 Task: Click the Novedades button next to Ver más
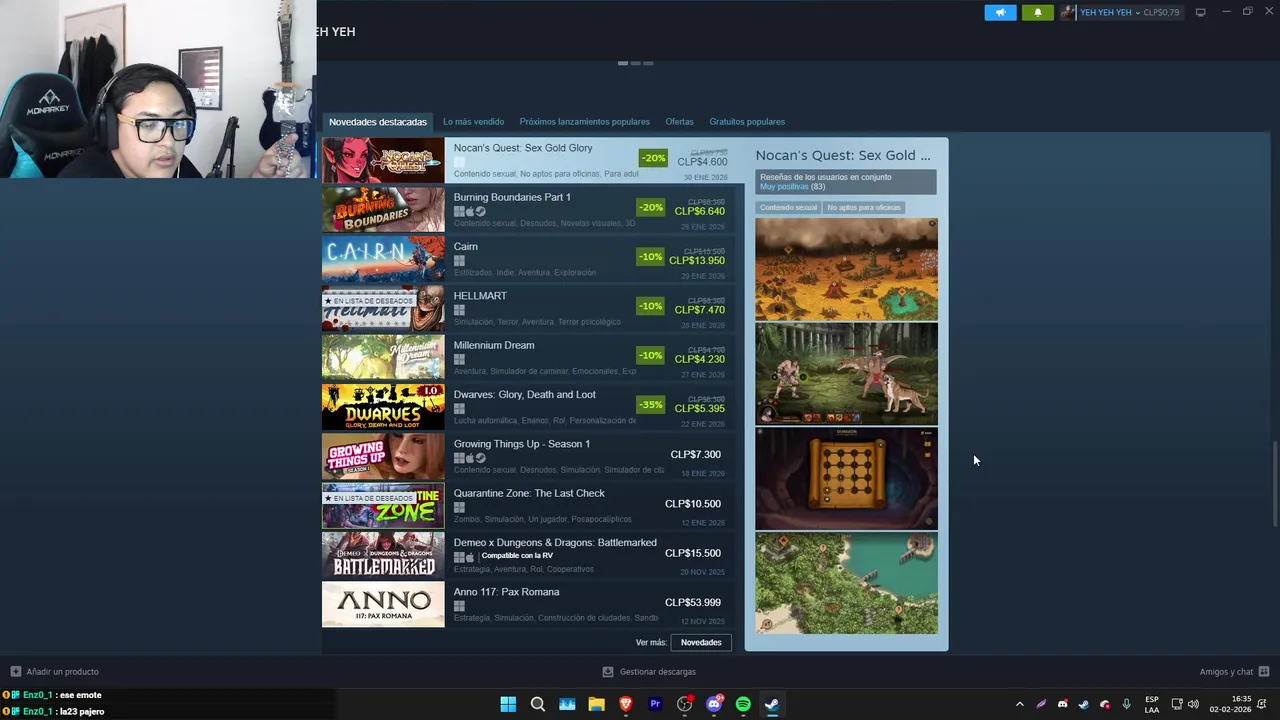point(701,643)
